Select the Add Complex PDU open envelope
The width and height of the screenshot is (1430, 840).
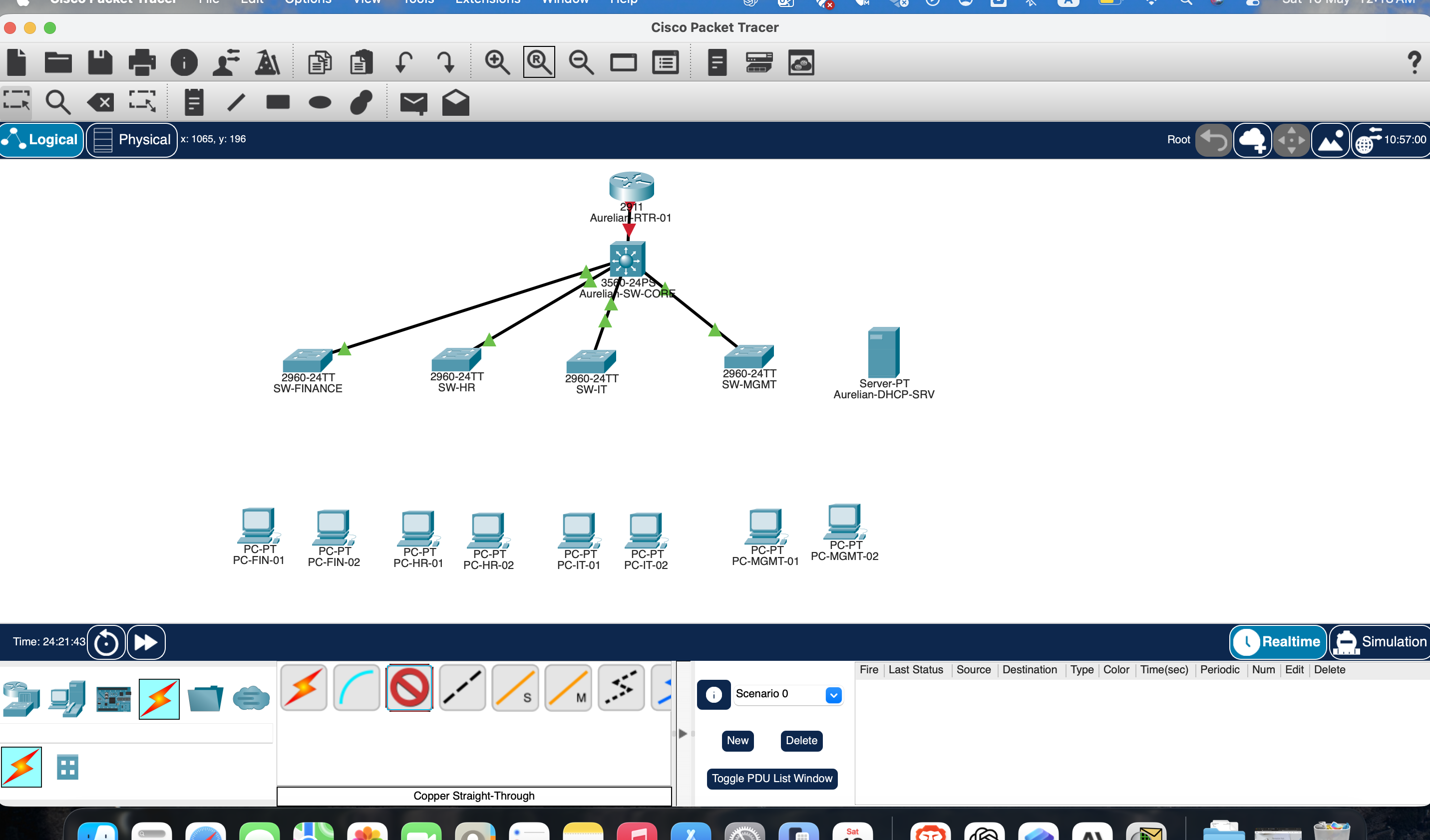[x=456, y=103]
